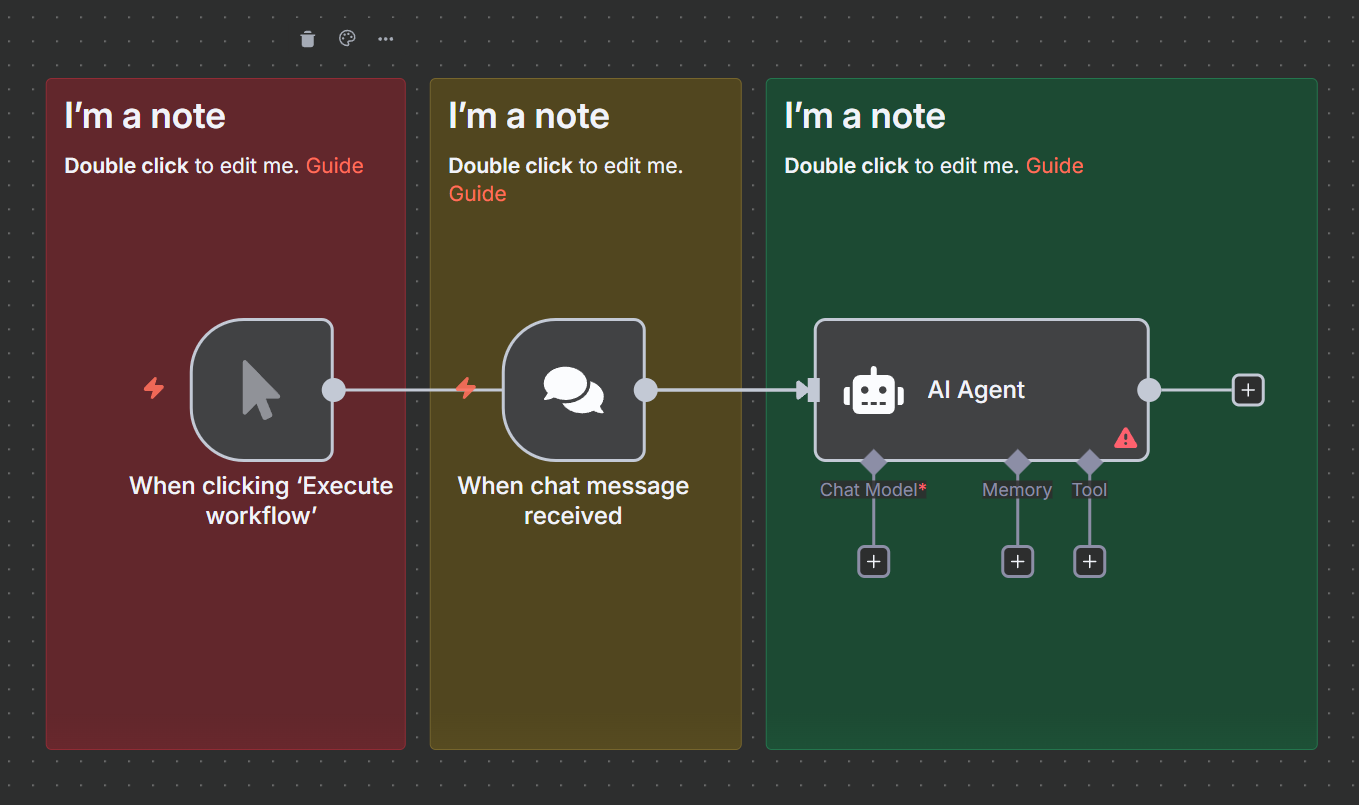Open the color palette icon for the note

(347, 39)
